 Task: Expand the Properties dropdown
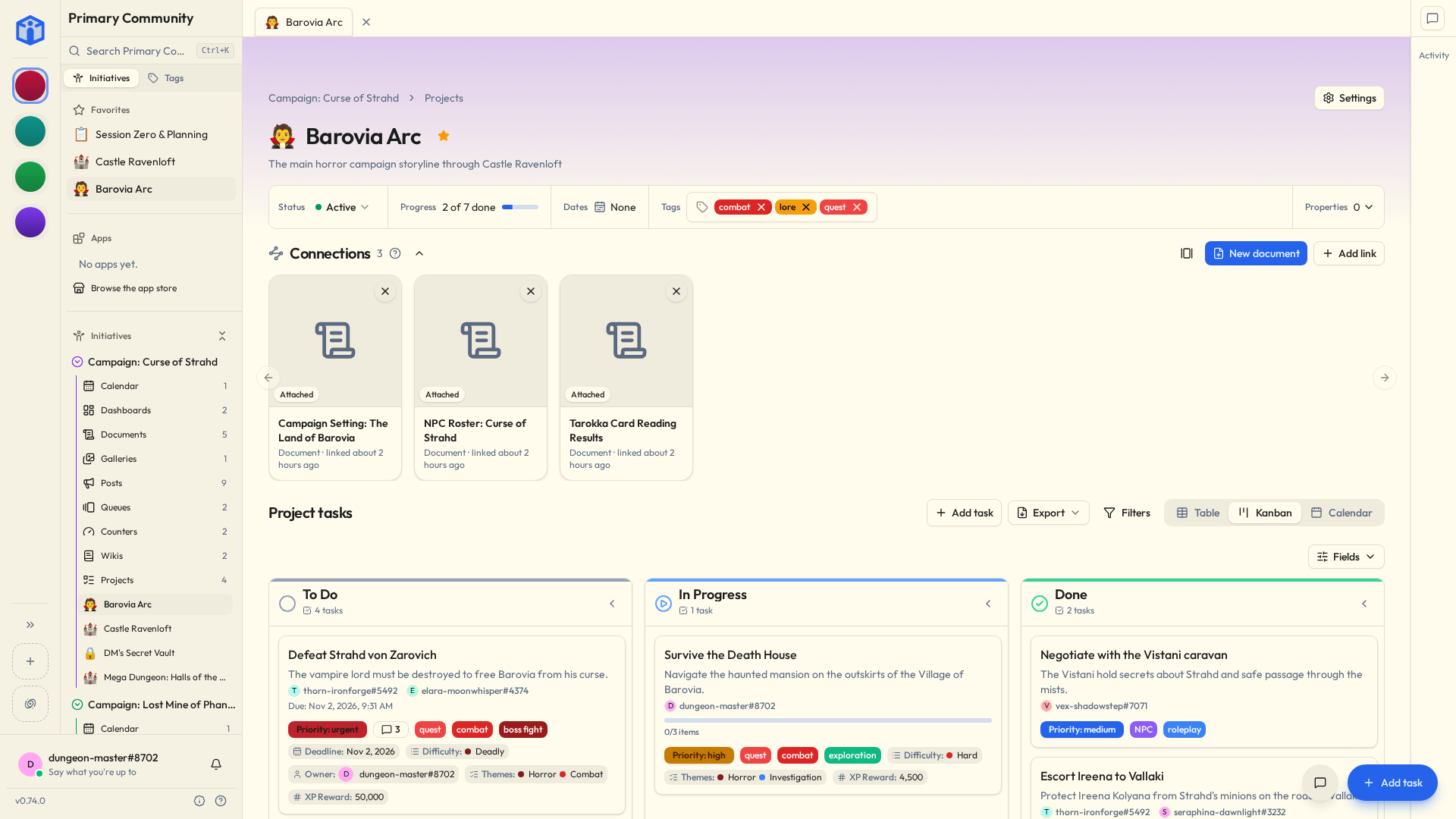tap(1339, 207)
